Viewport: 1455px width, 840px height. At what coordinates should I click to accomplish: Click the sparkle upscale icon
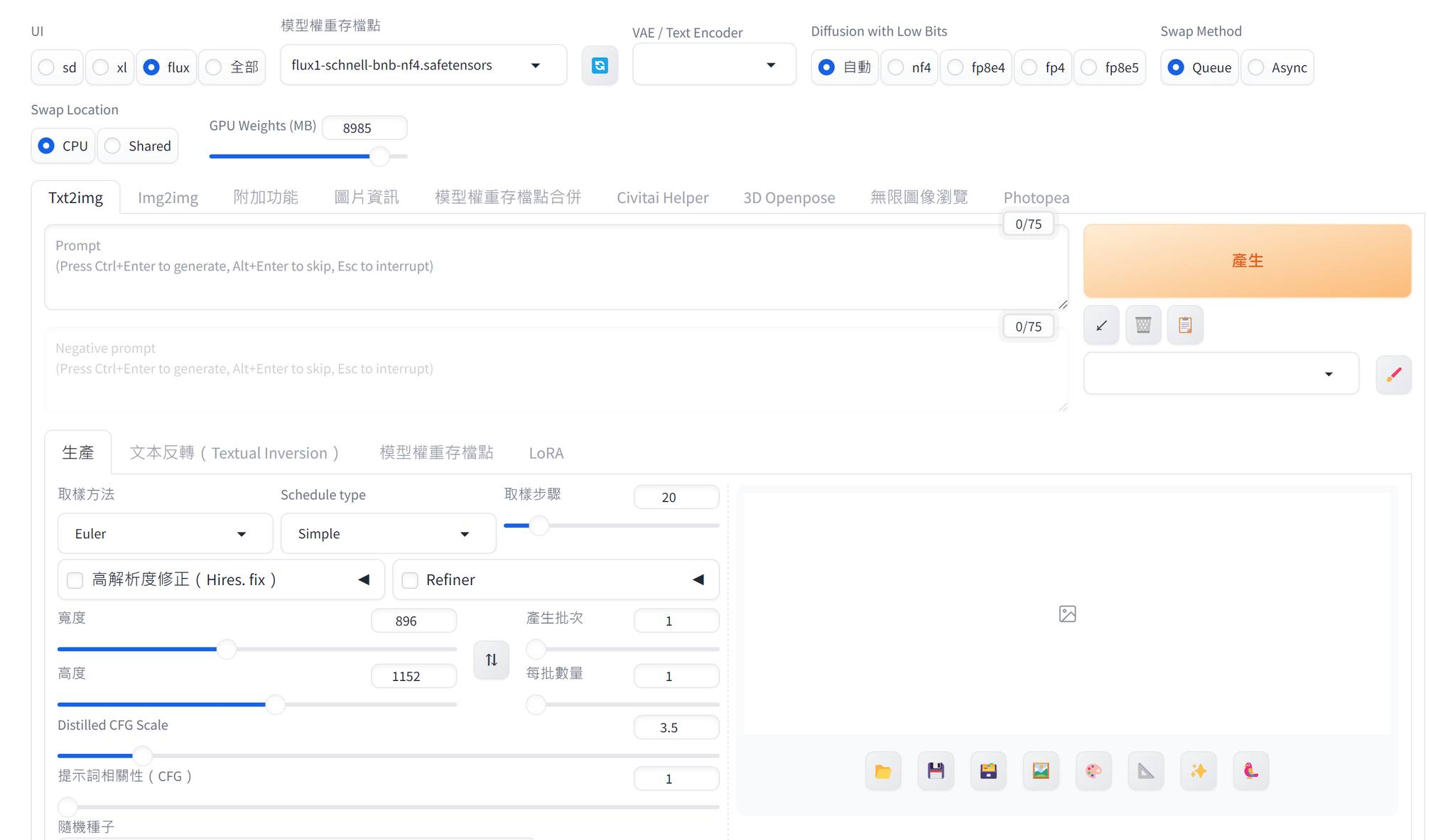pyautogui.click(x=1199, y=771)
